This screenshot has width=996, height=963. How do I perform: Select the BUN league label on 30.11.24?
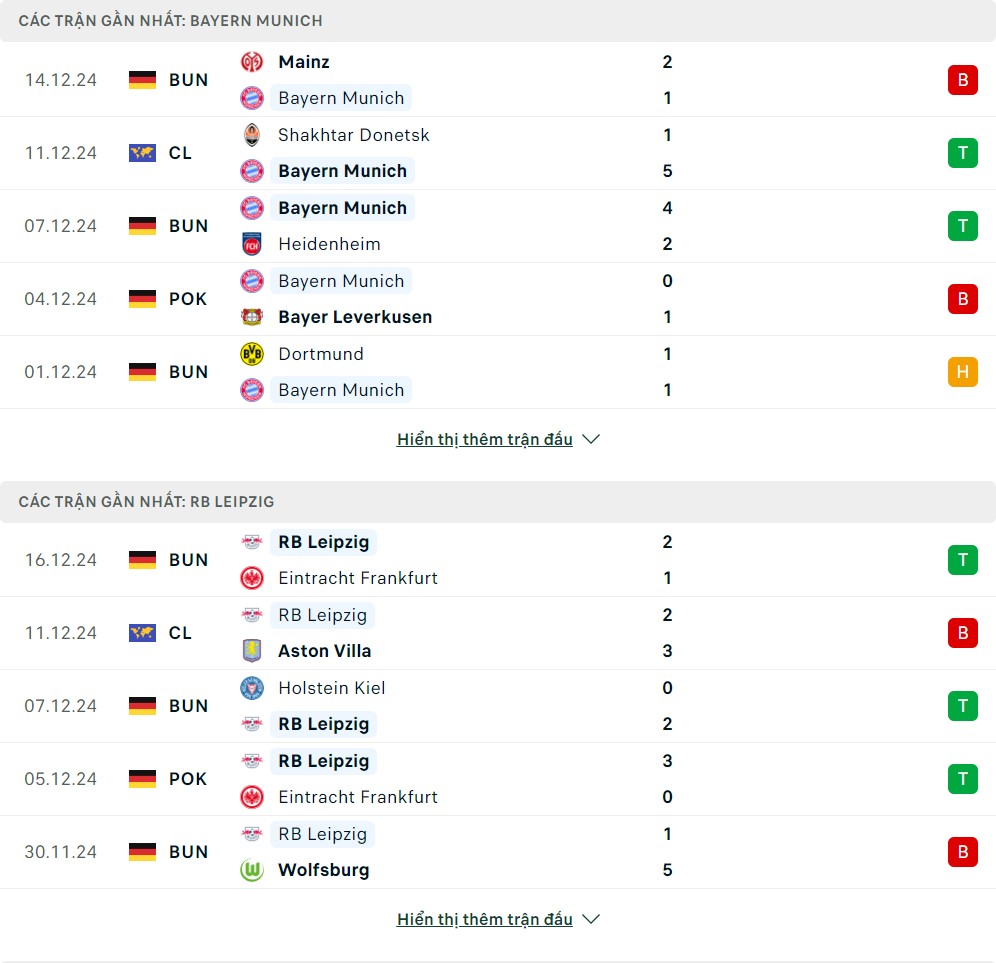[188, 852]
